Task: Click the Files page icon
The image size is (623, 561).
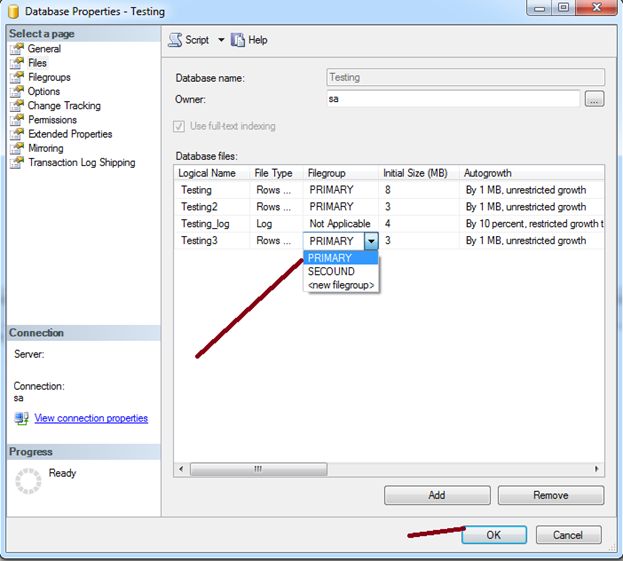Action: coord(17,63)
